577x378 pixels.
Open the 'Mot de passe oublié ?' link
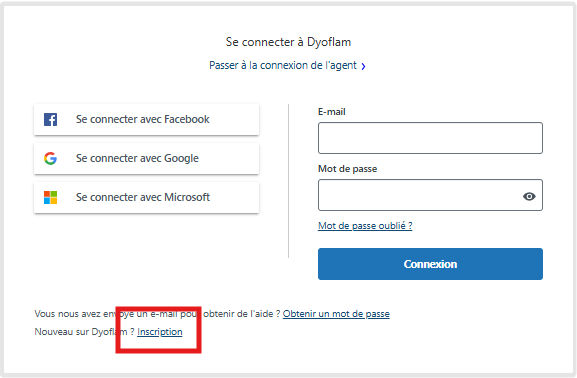point(365,226)
